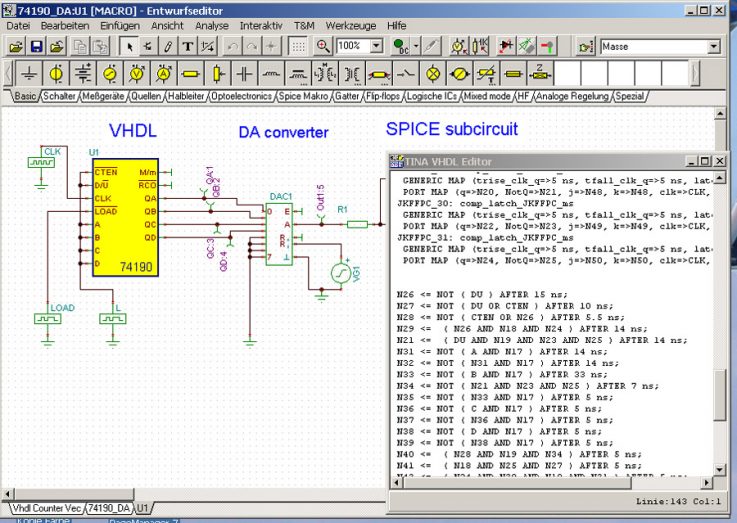The height and width of the screenshot is (523, 737).
Task: Open the Vhdl Counter Vec document tab
Action: tap(46, 508)
